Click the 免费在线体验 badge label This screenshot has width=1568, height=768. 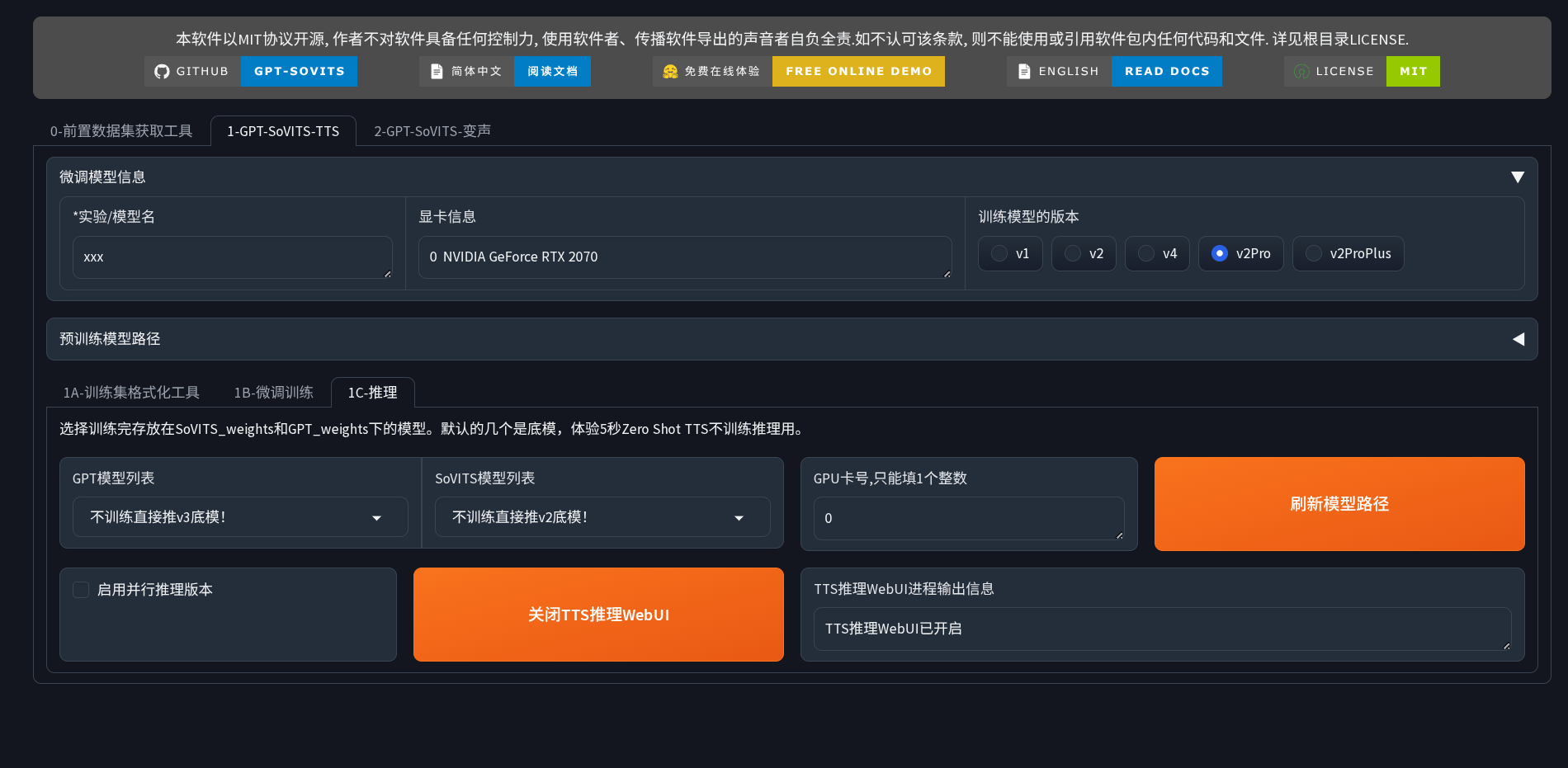[x=722, y=72]
